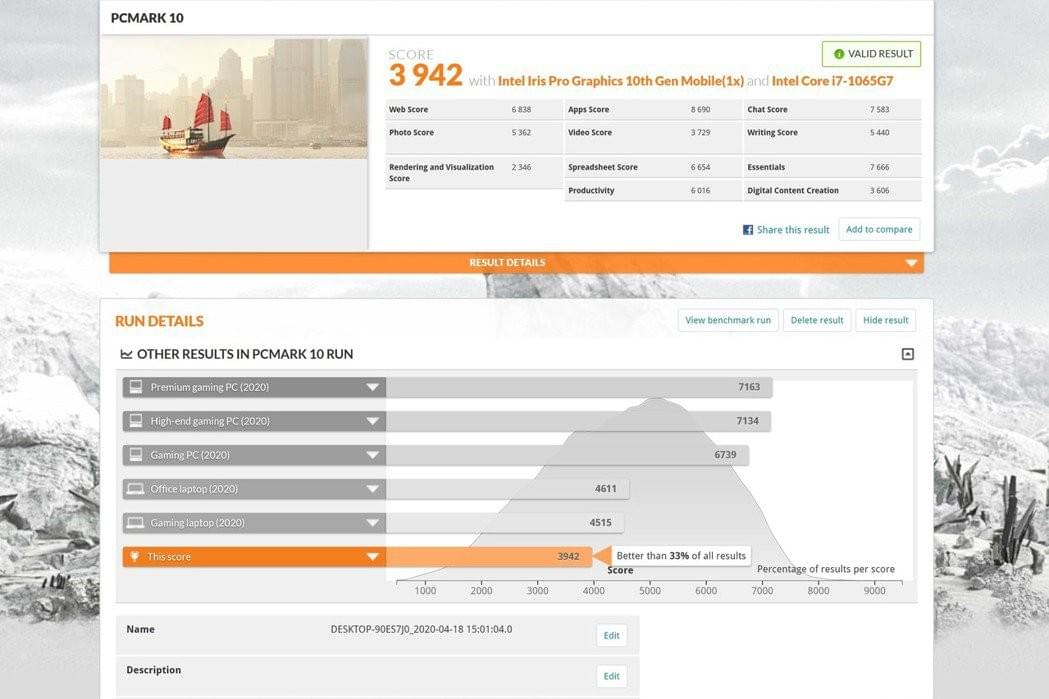1049x699 pixels.
Task: Click the Writing Score value 5 440
Action: click(880, 132)
